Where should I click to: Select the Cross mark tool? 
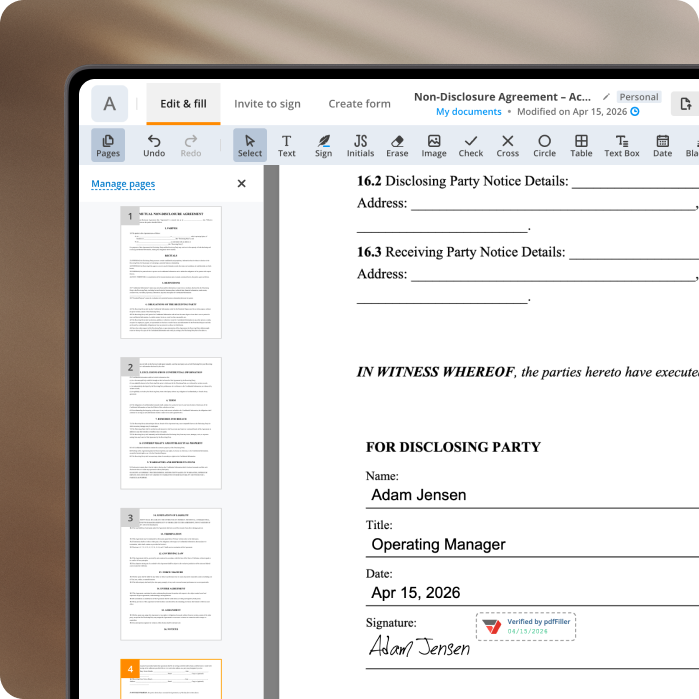pyautogui.click(x=508, y=145)
